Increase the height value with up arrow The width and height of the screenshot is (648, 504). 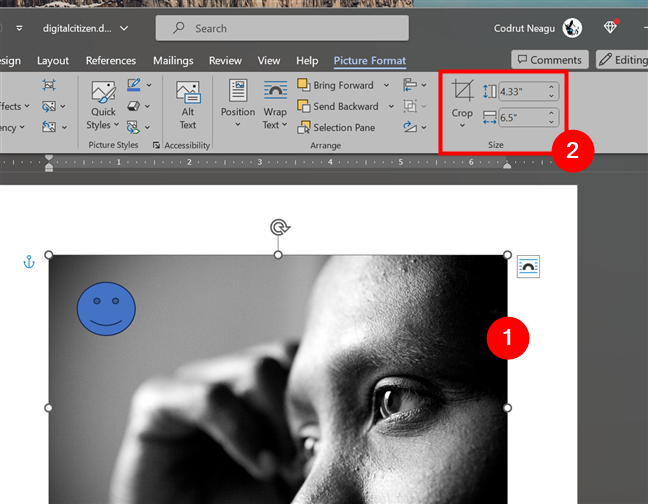pos(551,87)
